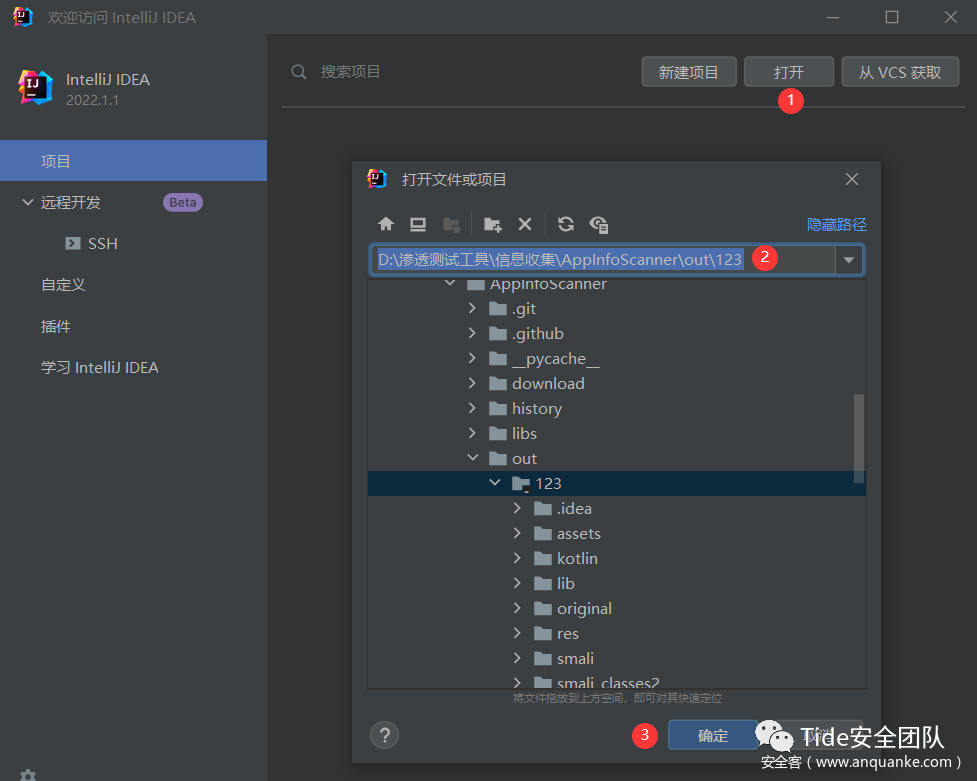The image size is (977, 781).
Task: Expand the kotlin folder chevron
Action: [517, 558]
